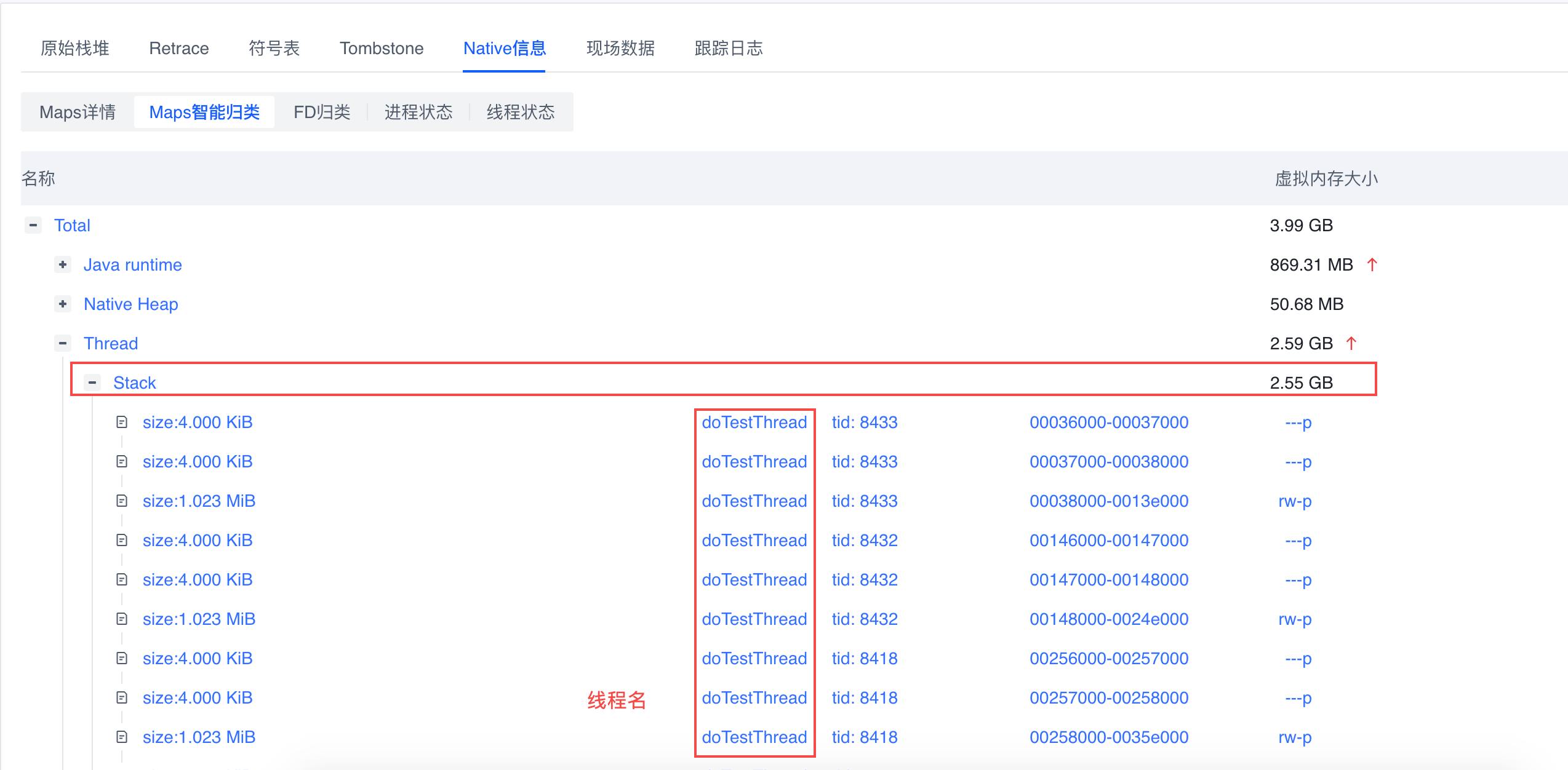This screenshot has height=770, width=1568.
Task: Open the 原始栈堆 tab
Action: coord(75,48)
